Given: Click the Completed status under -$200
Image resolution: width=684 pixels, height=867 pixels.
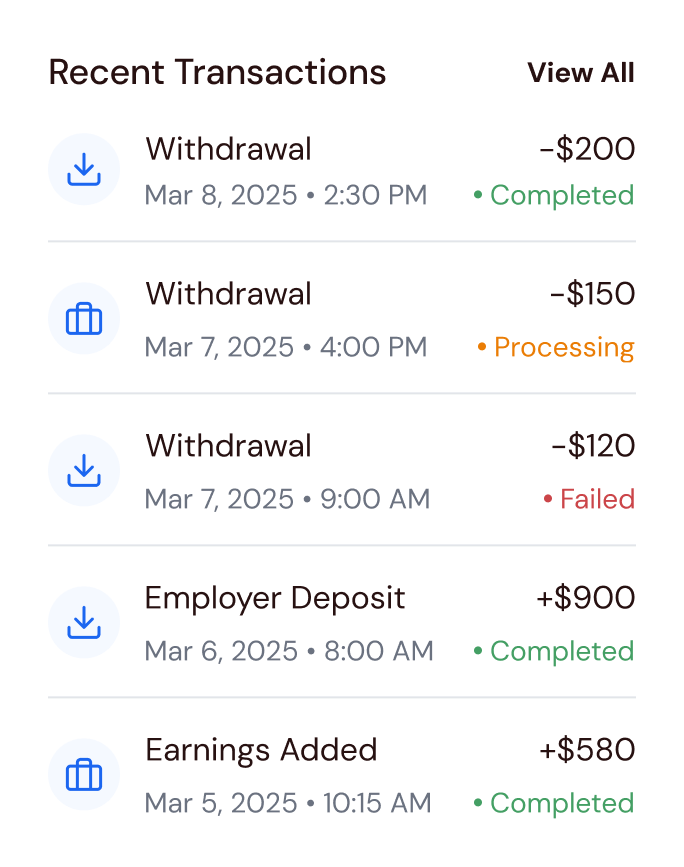Looking at the screenshot, I should click(561, 195).
